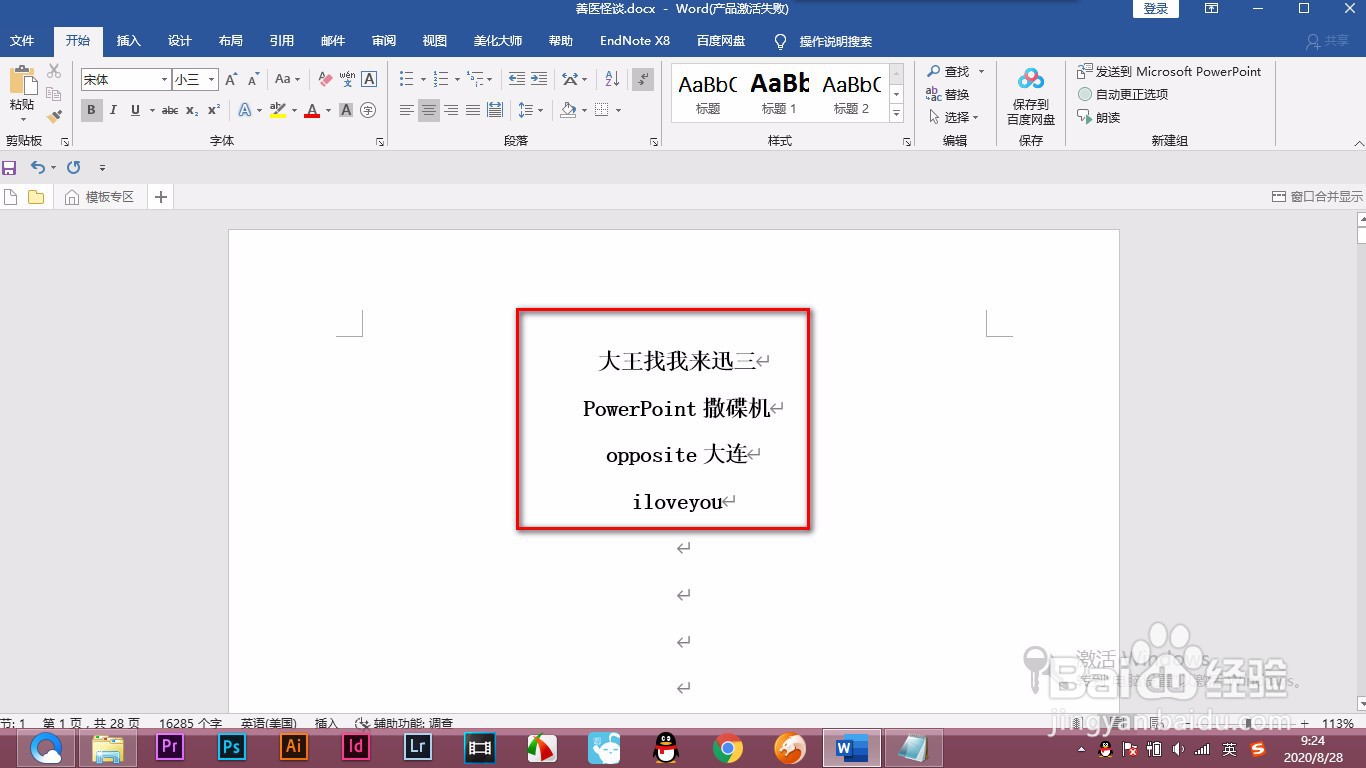Toggle the underline formatting

click(x=134, y=110)
